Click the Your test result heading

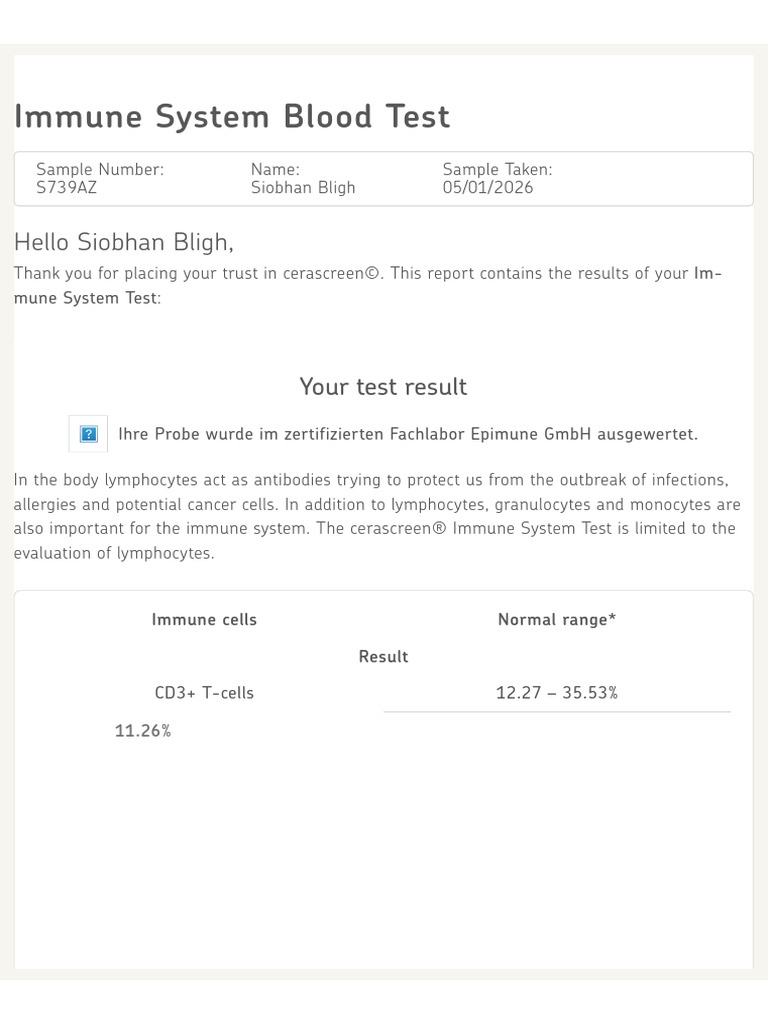click(383, 387)
